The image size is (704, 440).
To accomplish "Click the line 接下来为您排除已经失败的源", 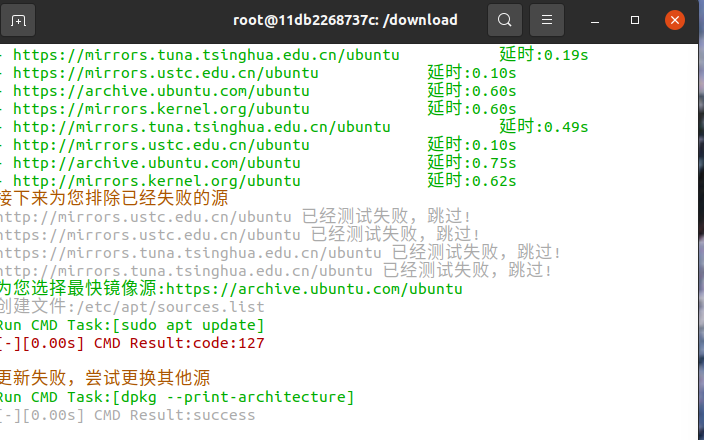I will pyautogui.click(x=114, y=198).
